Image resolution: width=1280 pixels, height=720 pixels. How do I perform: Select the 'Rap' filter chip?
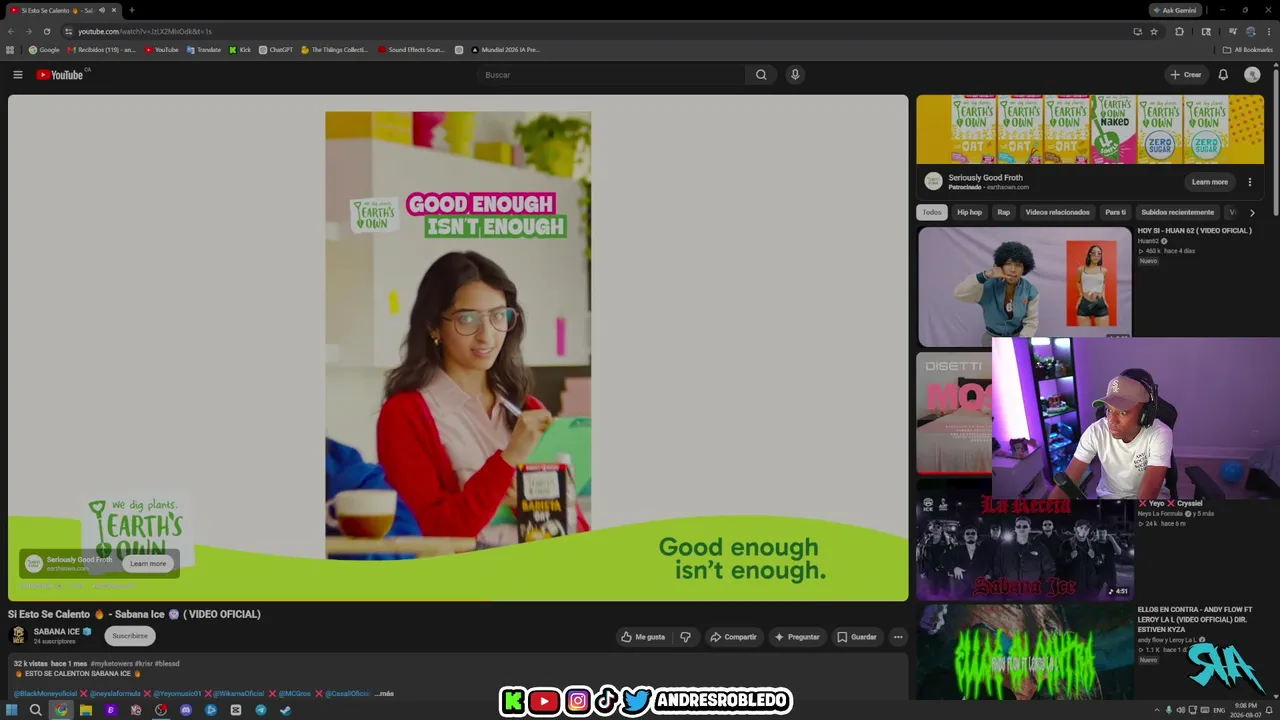point(1004,212)
